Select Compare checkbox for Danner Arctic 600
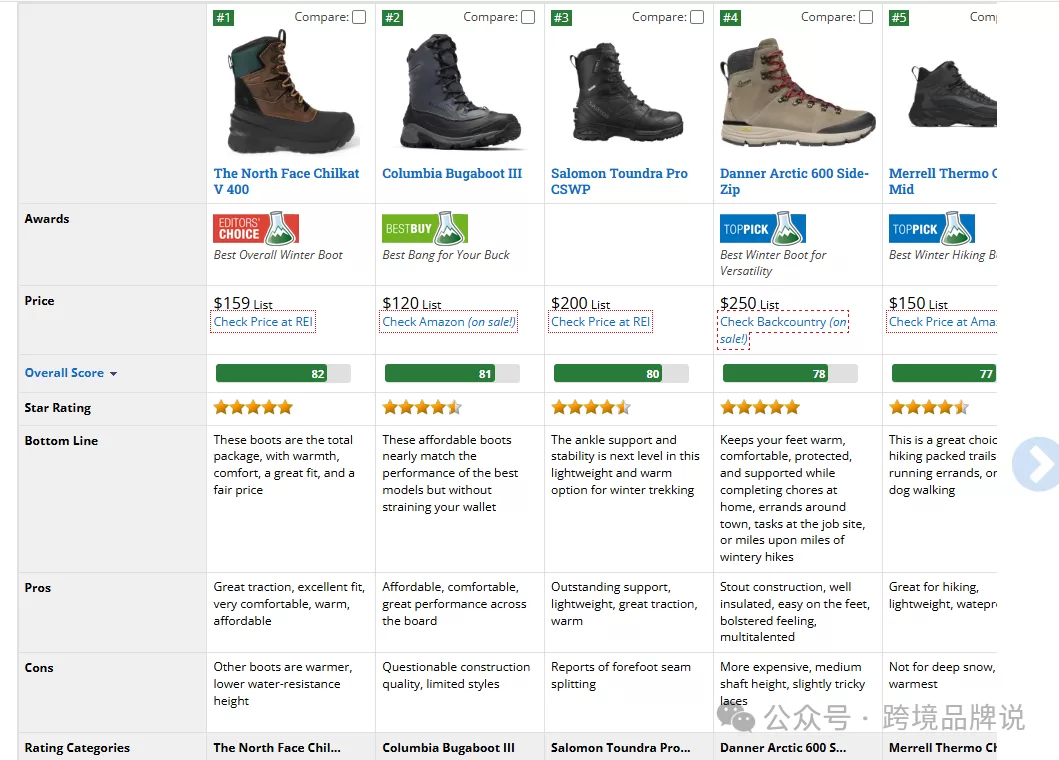This screenshot has width=1059, height=760. [866, 17]
